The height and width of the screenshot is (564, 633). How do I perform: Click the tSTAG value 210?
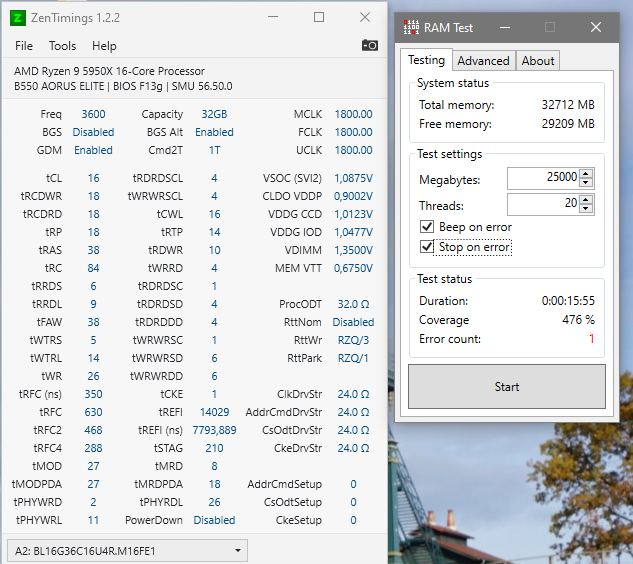(214, 448)
